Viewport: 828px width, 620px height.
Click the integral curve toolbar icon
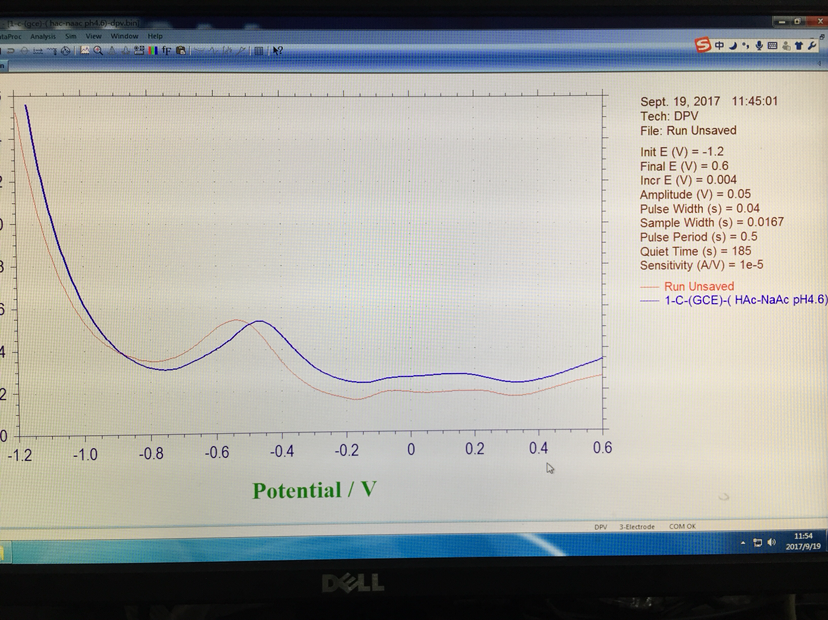click(227, 51)
